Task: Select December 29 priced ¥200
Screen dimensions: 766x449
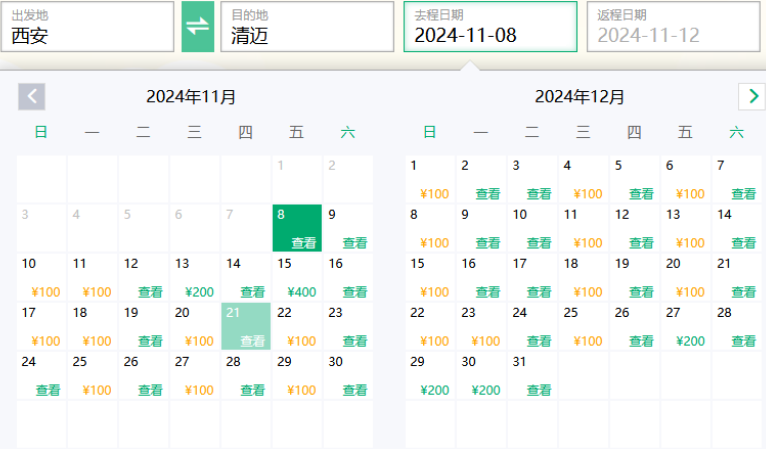Action: click(432, 375)
